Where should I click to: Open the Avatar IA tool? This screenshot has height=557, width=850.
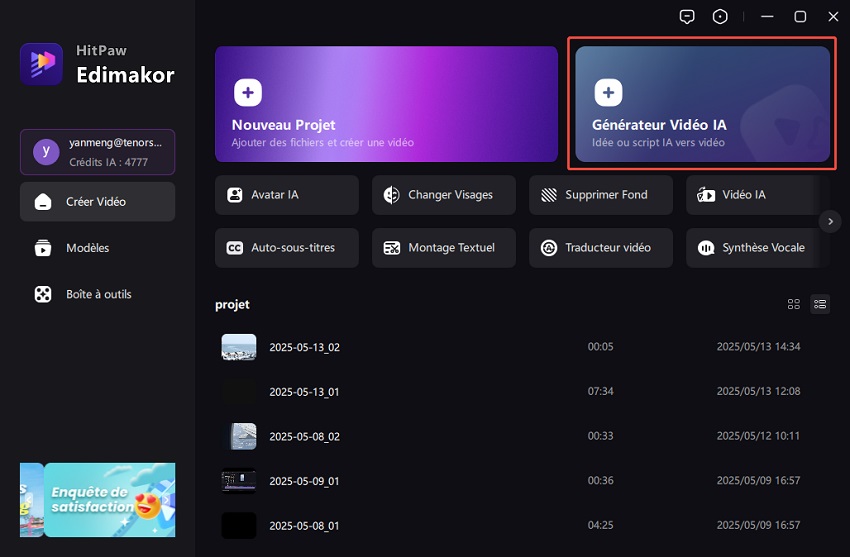286,195
